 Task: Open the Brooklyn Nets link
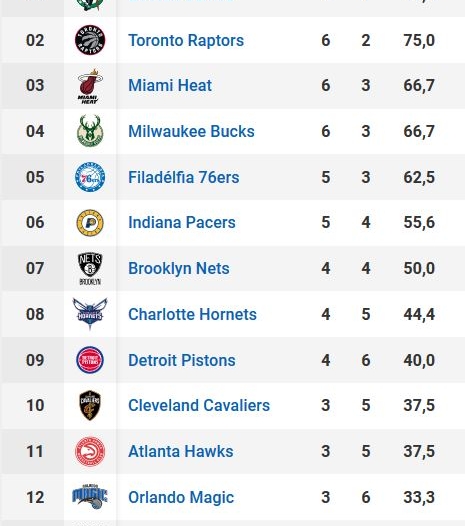point(179,268)
